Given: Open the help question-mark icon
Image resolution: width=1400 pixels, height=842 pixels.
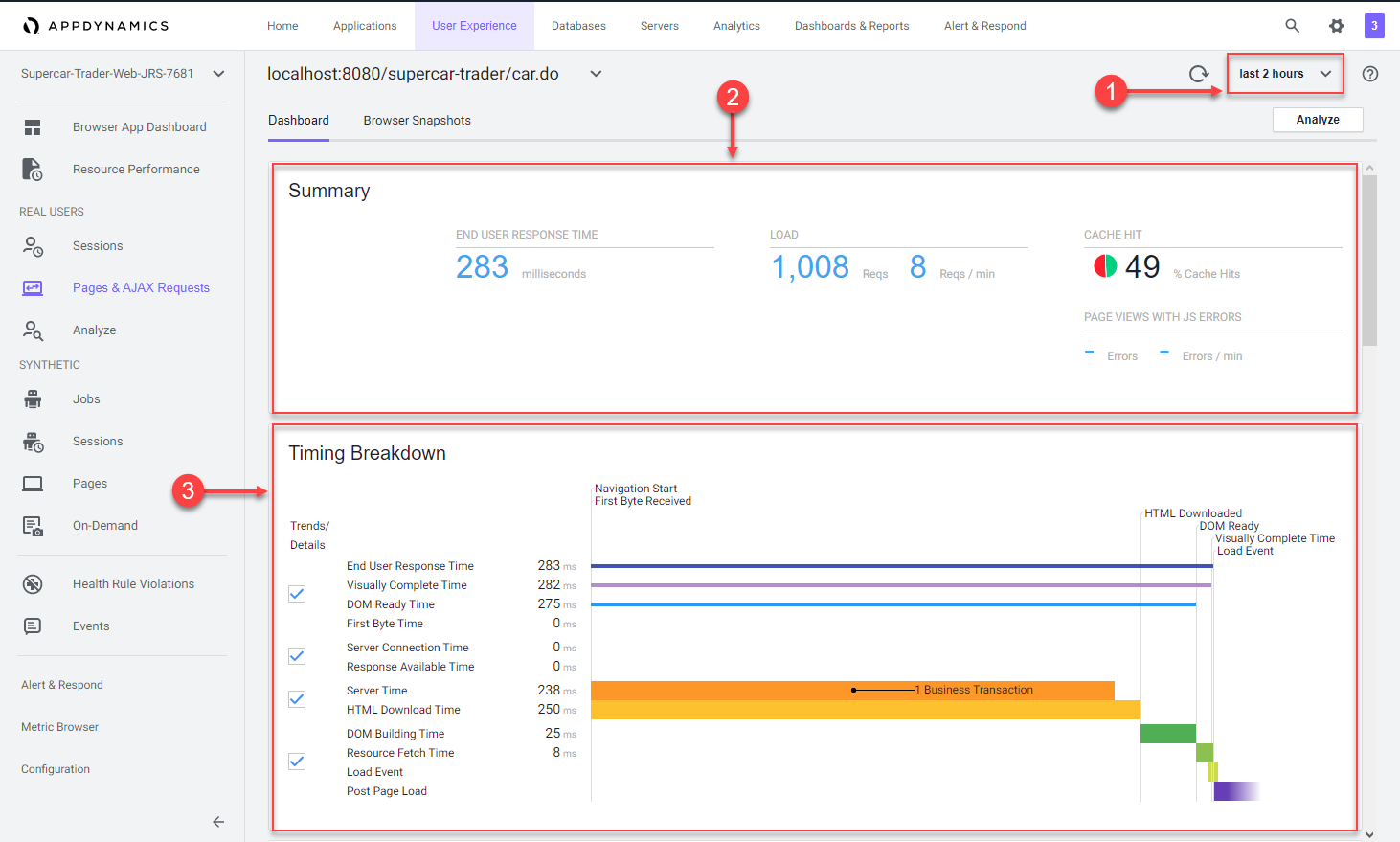Looking at the screenshot, I should [x=1370, y=74].
